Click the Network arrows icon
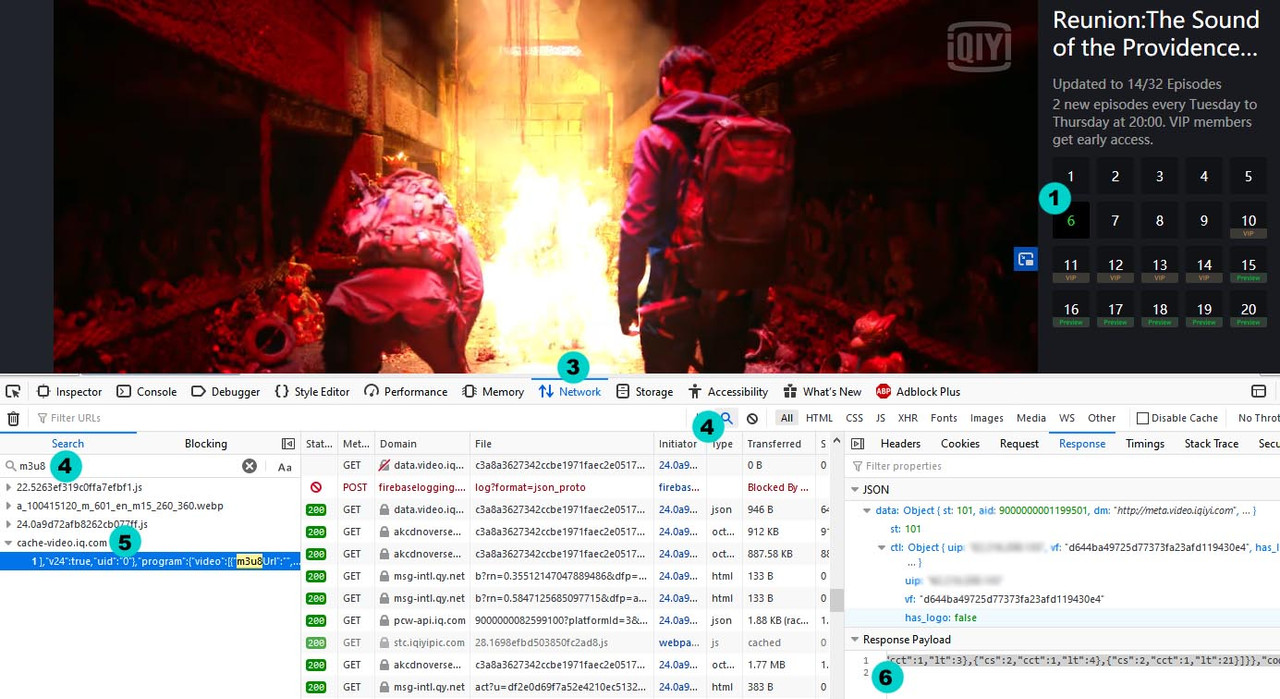 [x=546, y=391]
